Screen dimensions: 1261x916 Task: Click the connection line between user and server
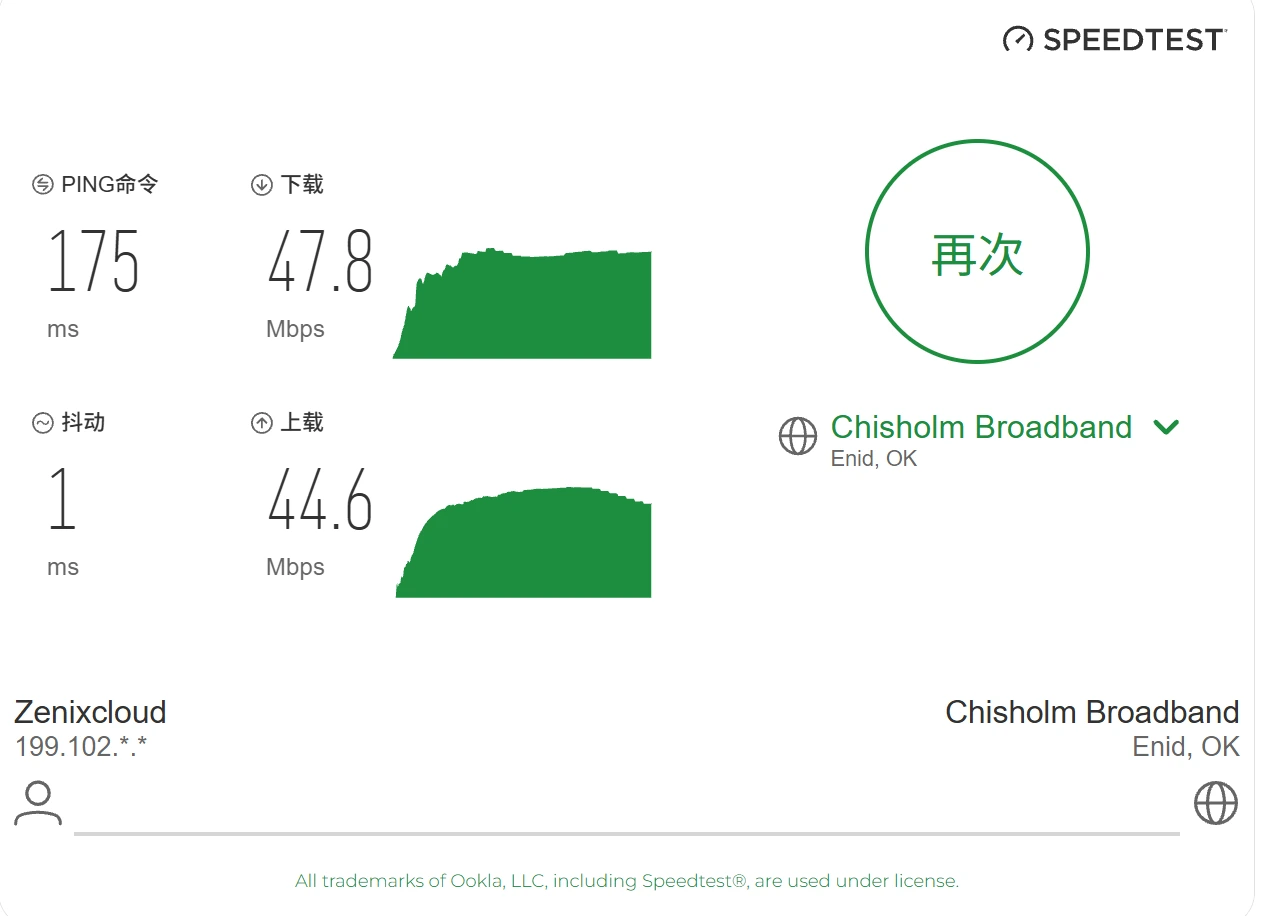(627, 833)
